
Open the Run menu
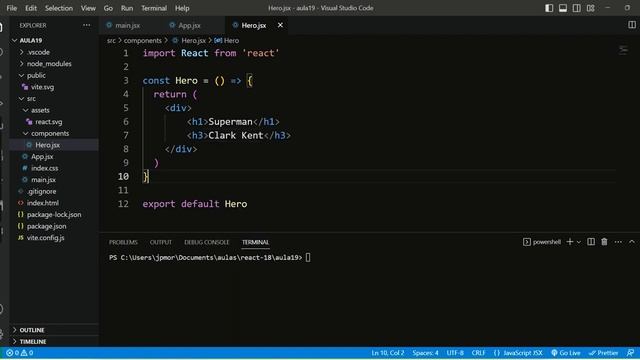tap(127, 8)
